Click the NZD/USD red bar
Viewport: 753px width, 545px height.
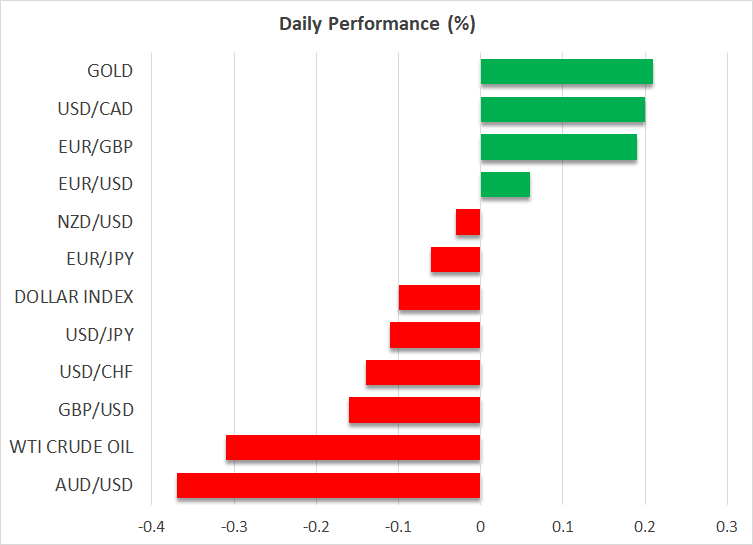pos(468,222)
